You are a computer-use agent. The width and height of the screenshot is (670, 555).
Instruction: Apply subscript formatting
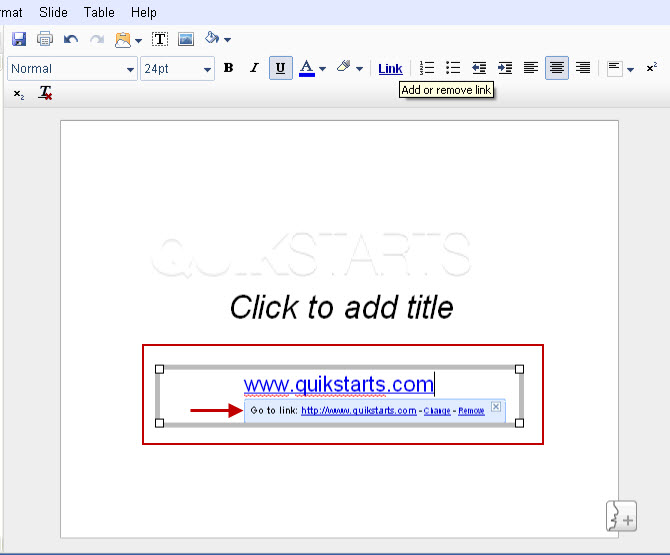click(x=19, y=94)
